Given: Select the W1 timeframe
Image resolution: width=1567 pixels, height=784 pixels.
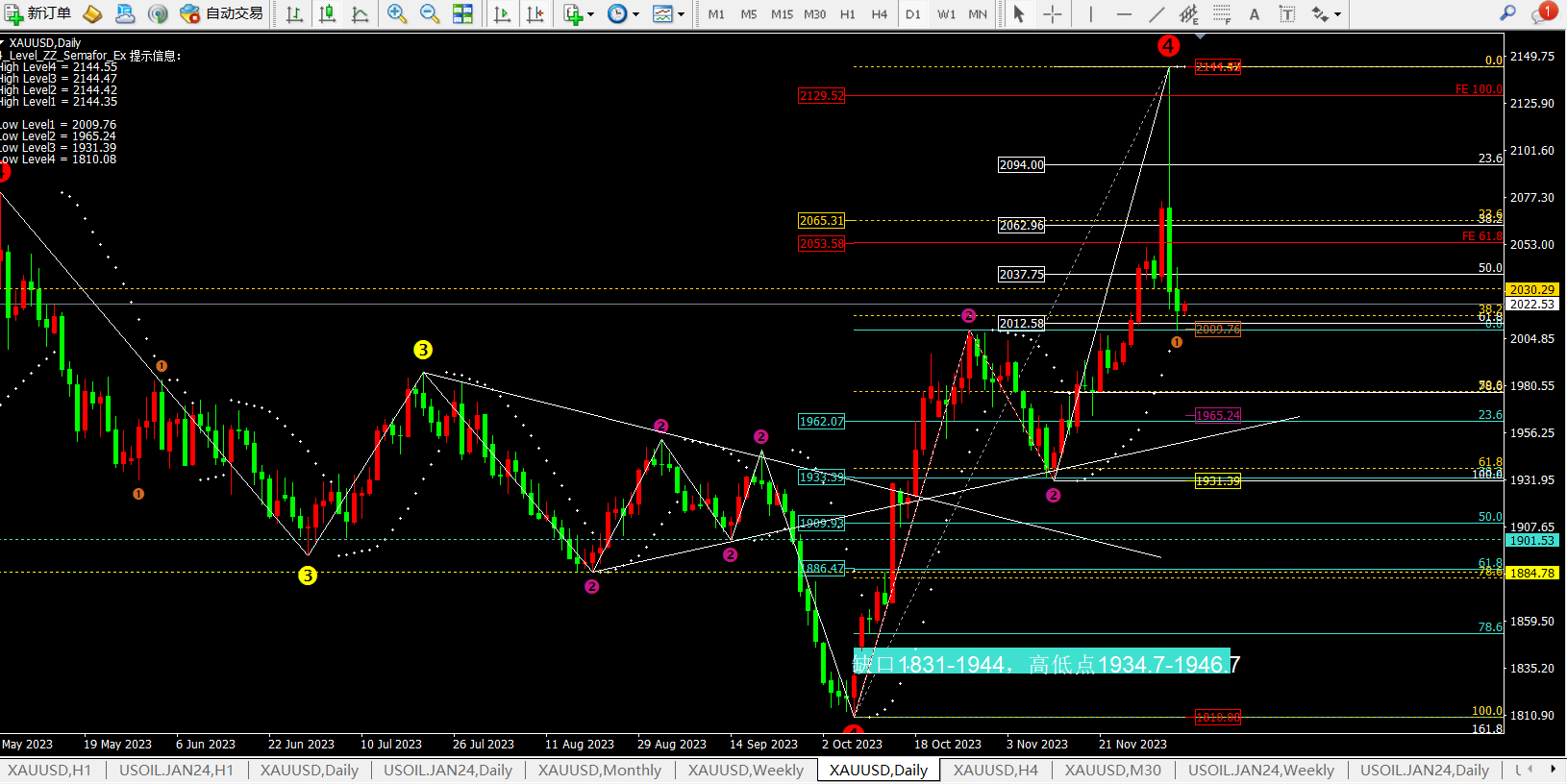Looking at the screenshot, I should pos(946,14).
